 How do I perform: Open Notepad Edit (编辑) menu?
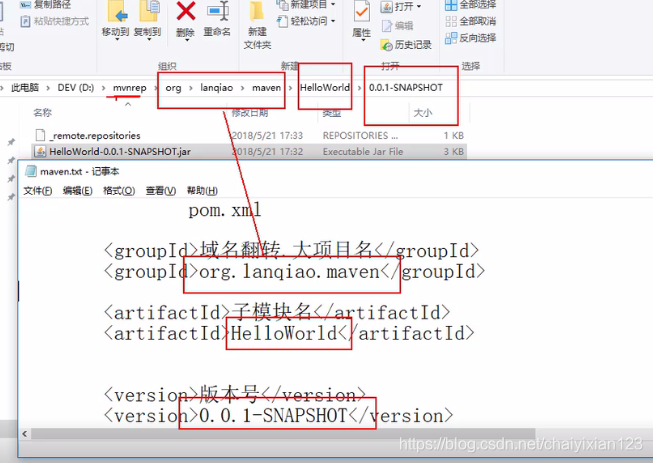pyautogui.click(x=77, y=191)
